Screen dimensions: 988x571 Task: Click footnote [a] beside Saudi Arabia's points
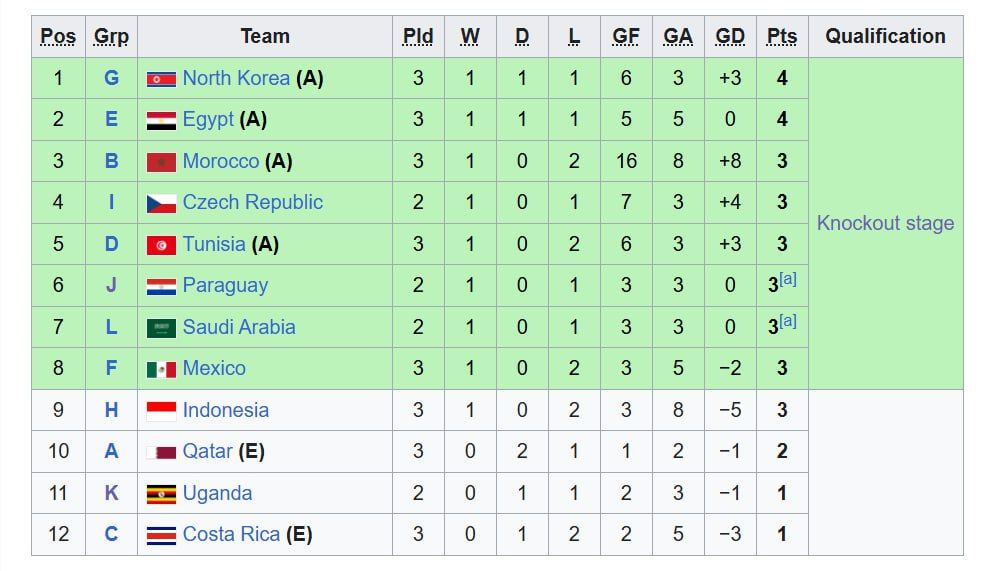pyautogui.click(x=788, y=321)
